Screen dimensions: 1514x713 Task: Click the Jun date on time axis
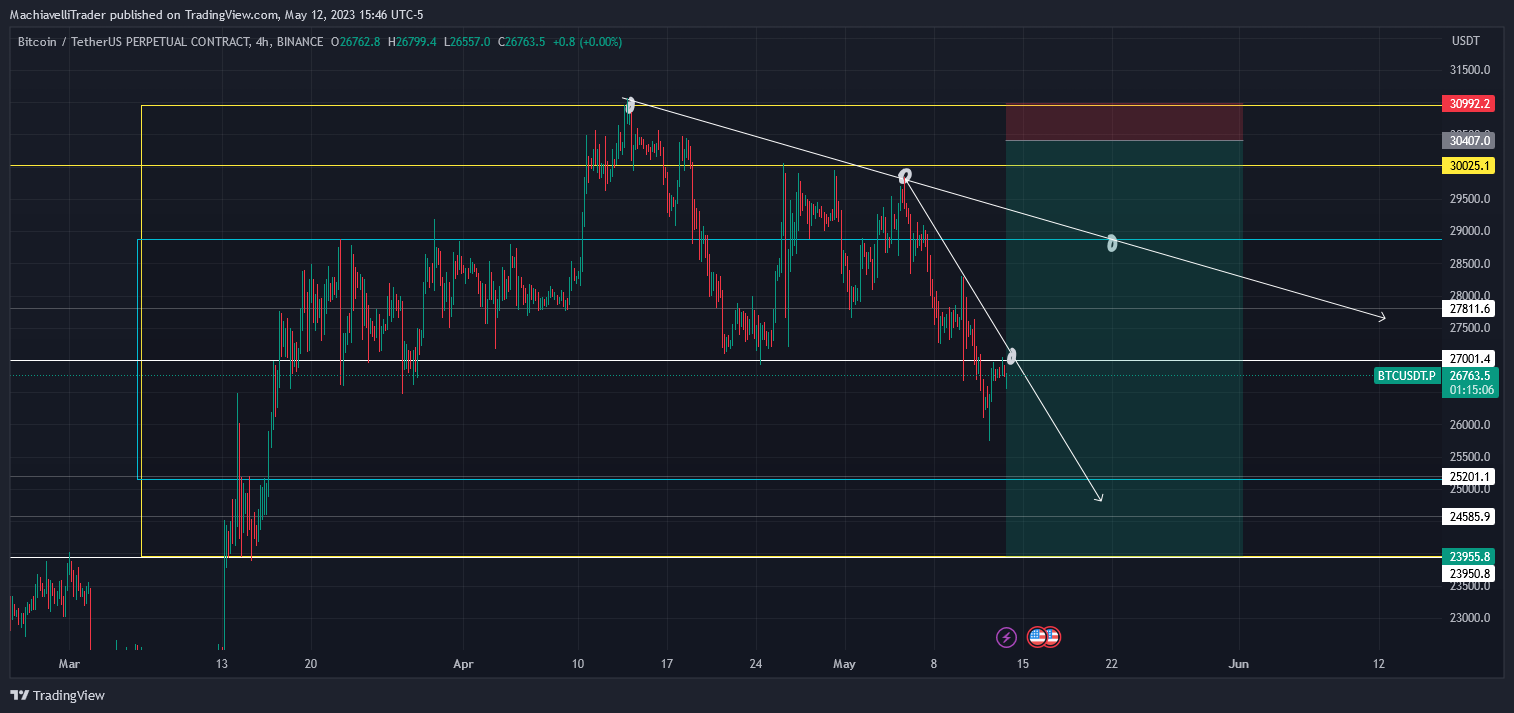click(1239, 664)
